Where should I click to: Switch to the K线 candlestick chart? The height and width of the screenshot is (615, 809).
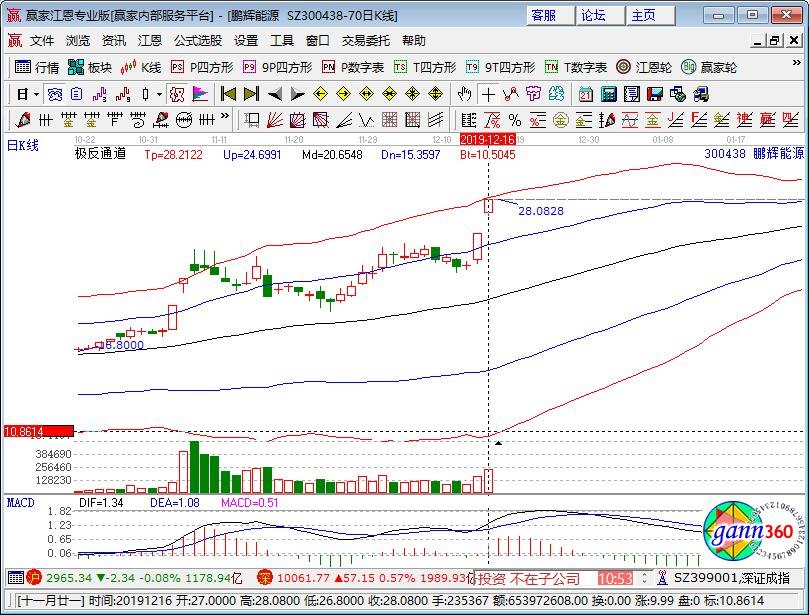point(141,68)
